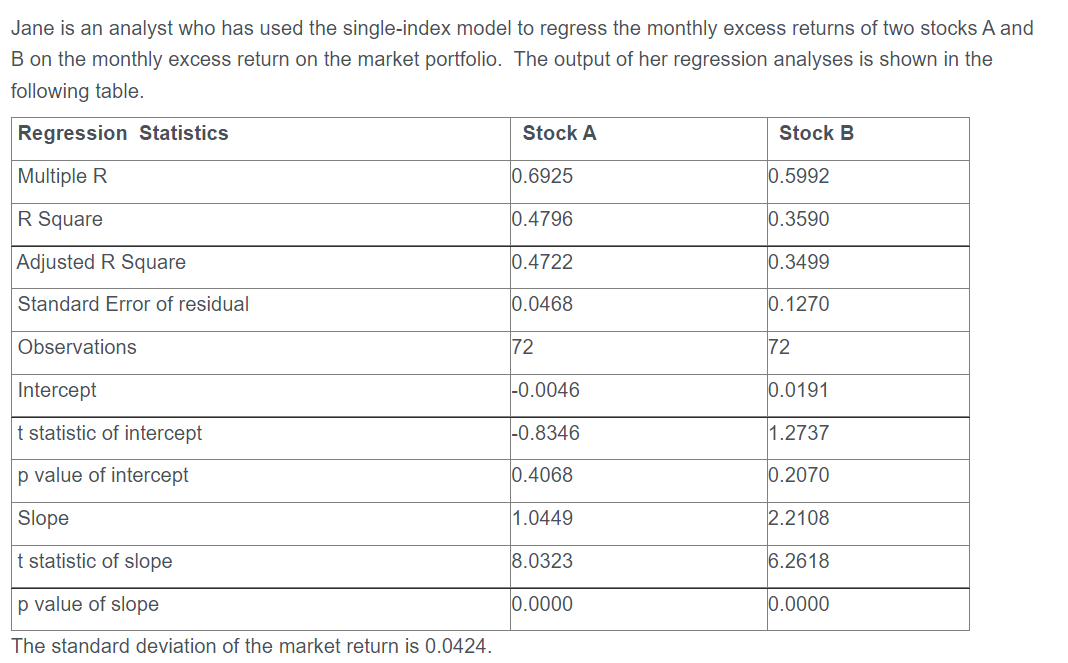This screenshot has width=1068, height=663.
Task: Click the market standard deviation sentence
Action: 251,646
